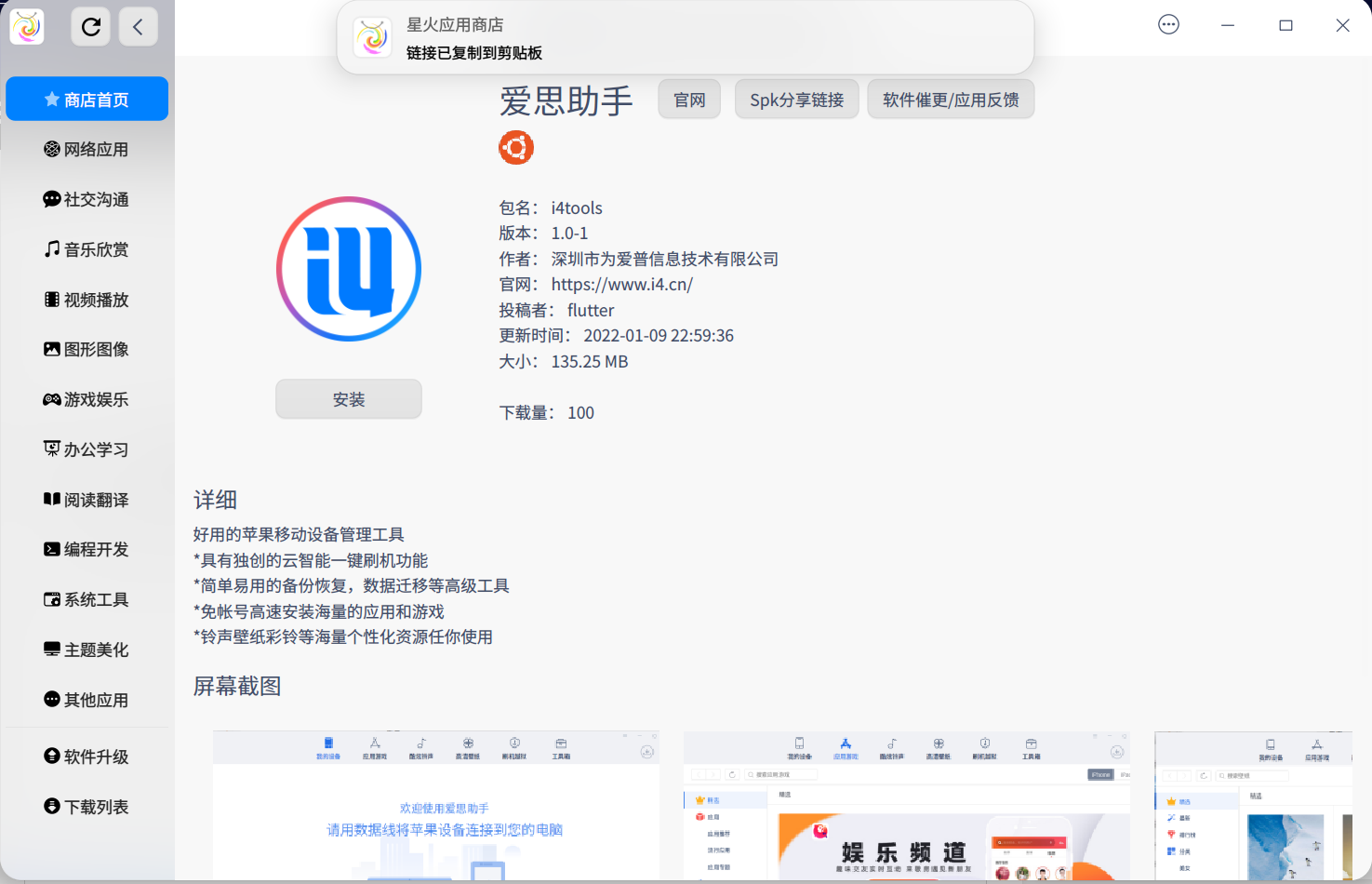The height and width of the screenshot is (884, 1372).
Task: Open the 主题美化 category
Action: click(87, 650)
